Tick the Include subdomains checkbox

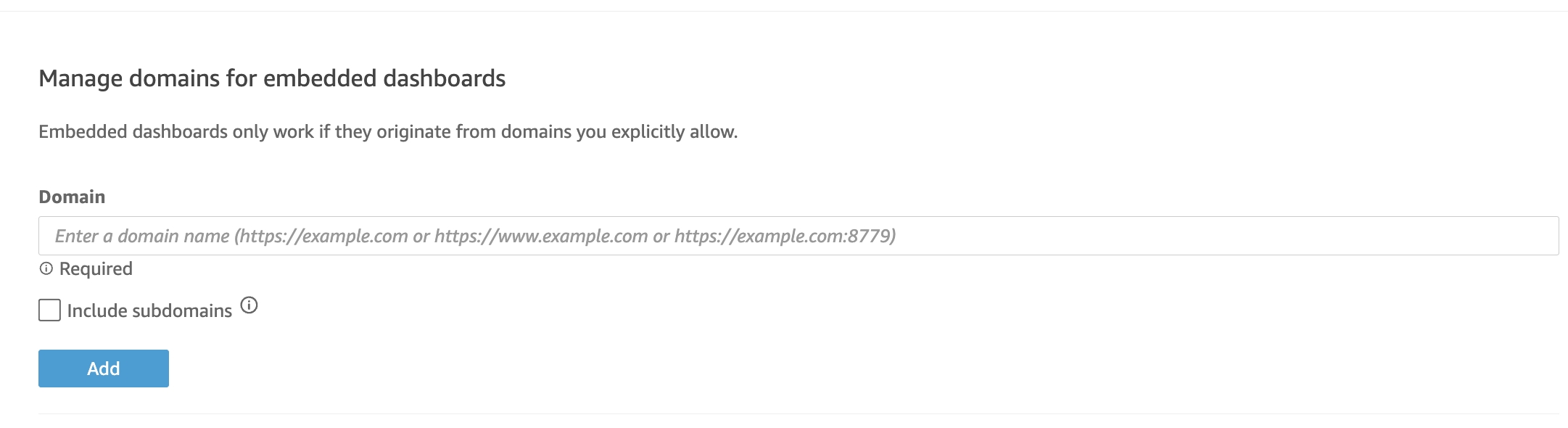tap(49, 310)
